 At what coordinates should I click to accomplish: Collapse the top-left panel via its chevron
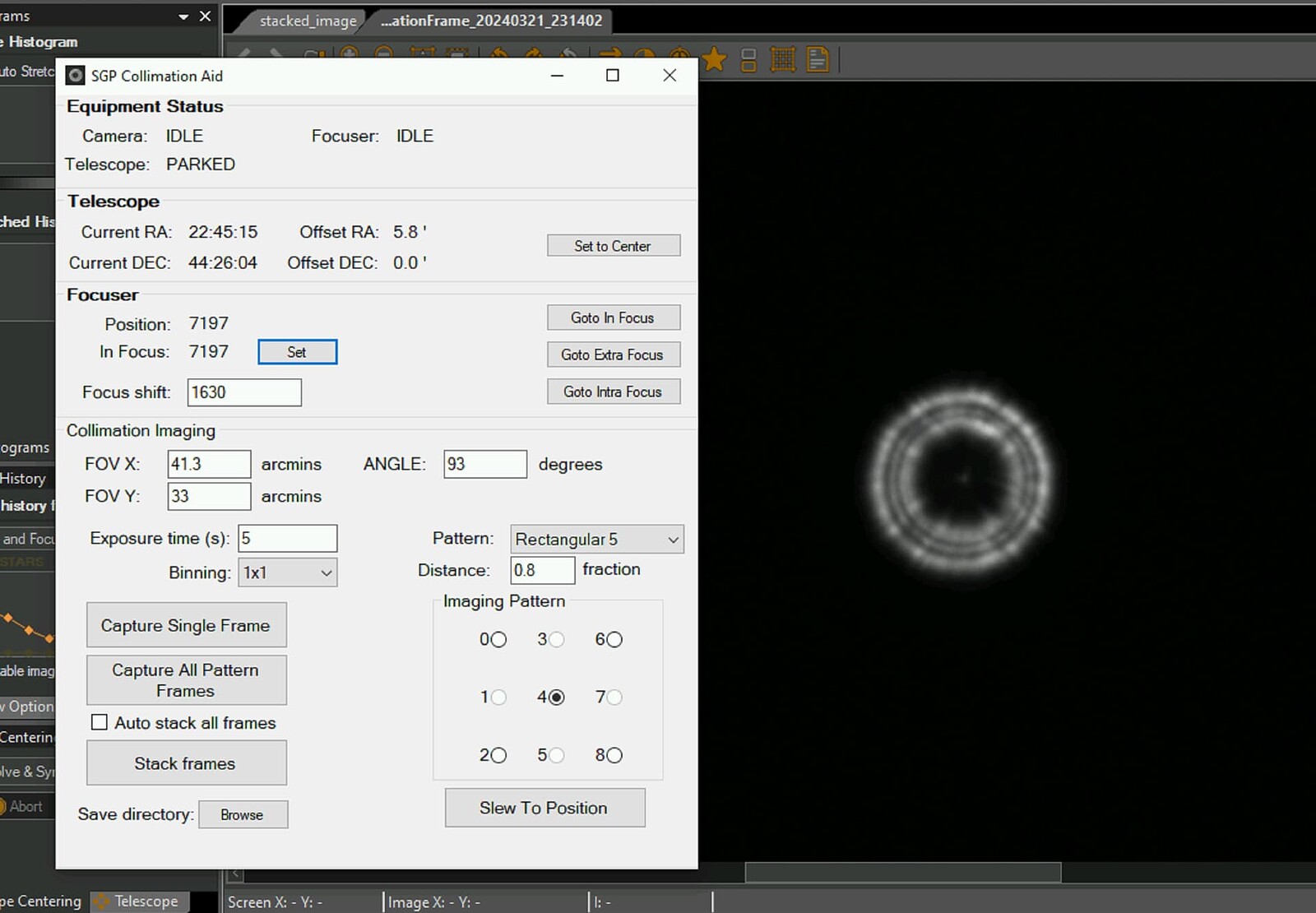click(x=183, y=16)
